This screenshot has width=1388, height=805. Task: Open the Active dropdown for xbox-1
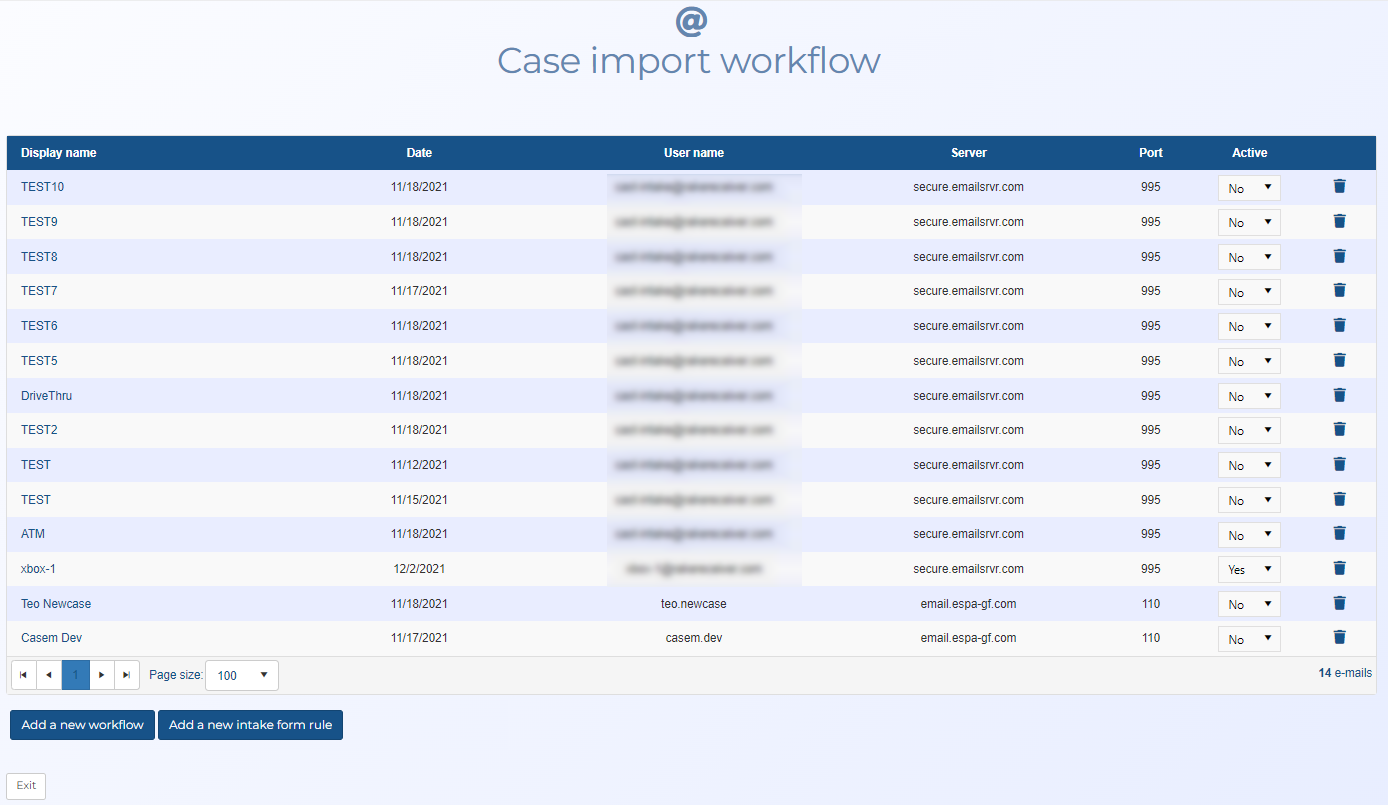pos(1248,570)
